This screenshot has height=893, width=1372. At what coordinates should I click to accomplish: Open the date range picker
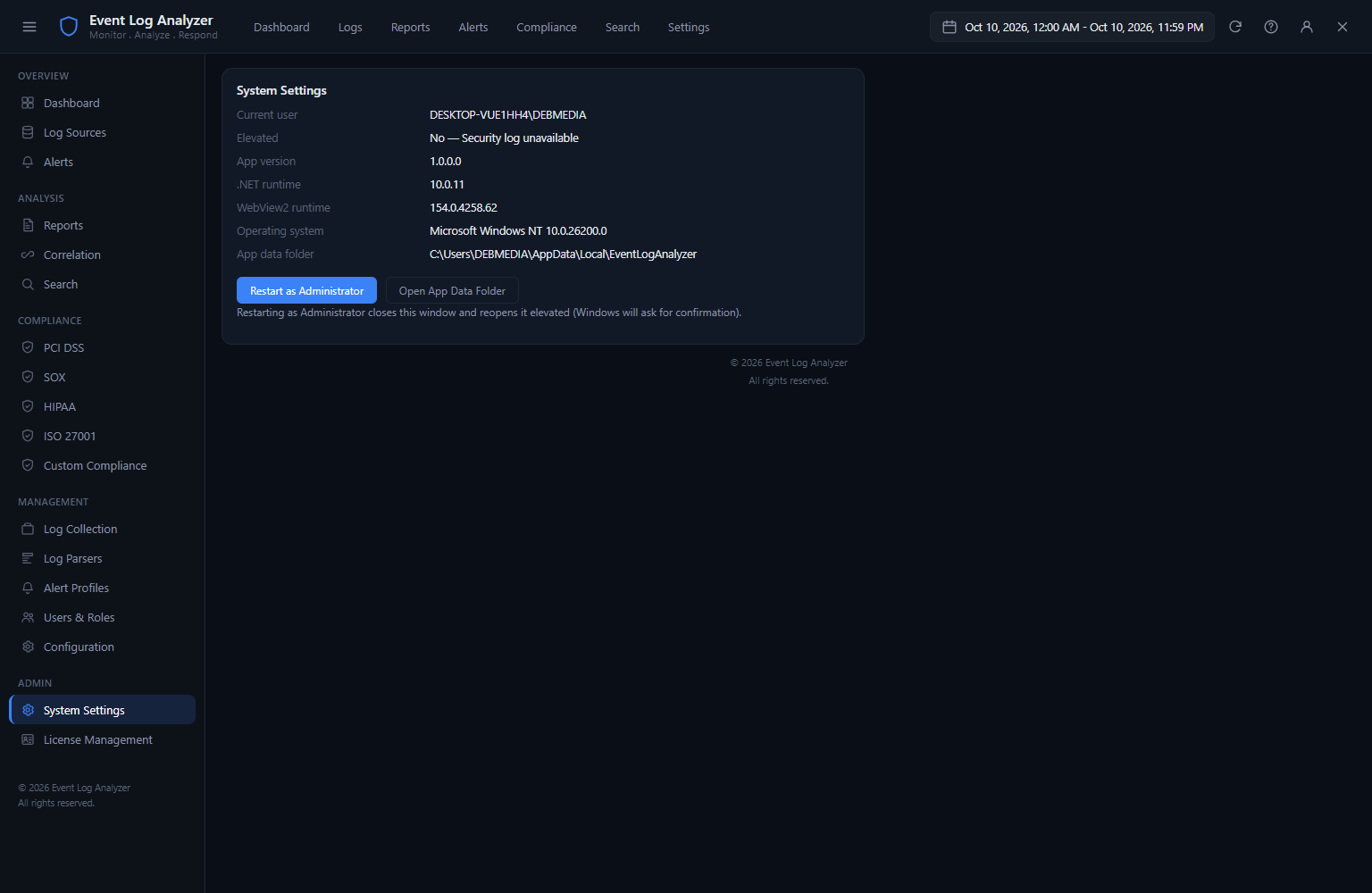click(x=1072, y=27)
